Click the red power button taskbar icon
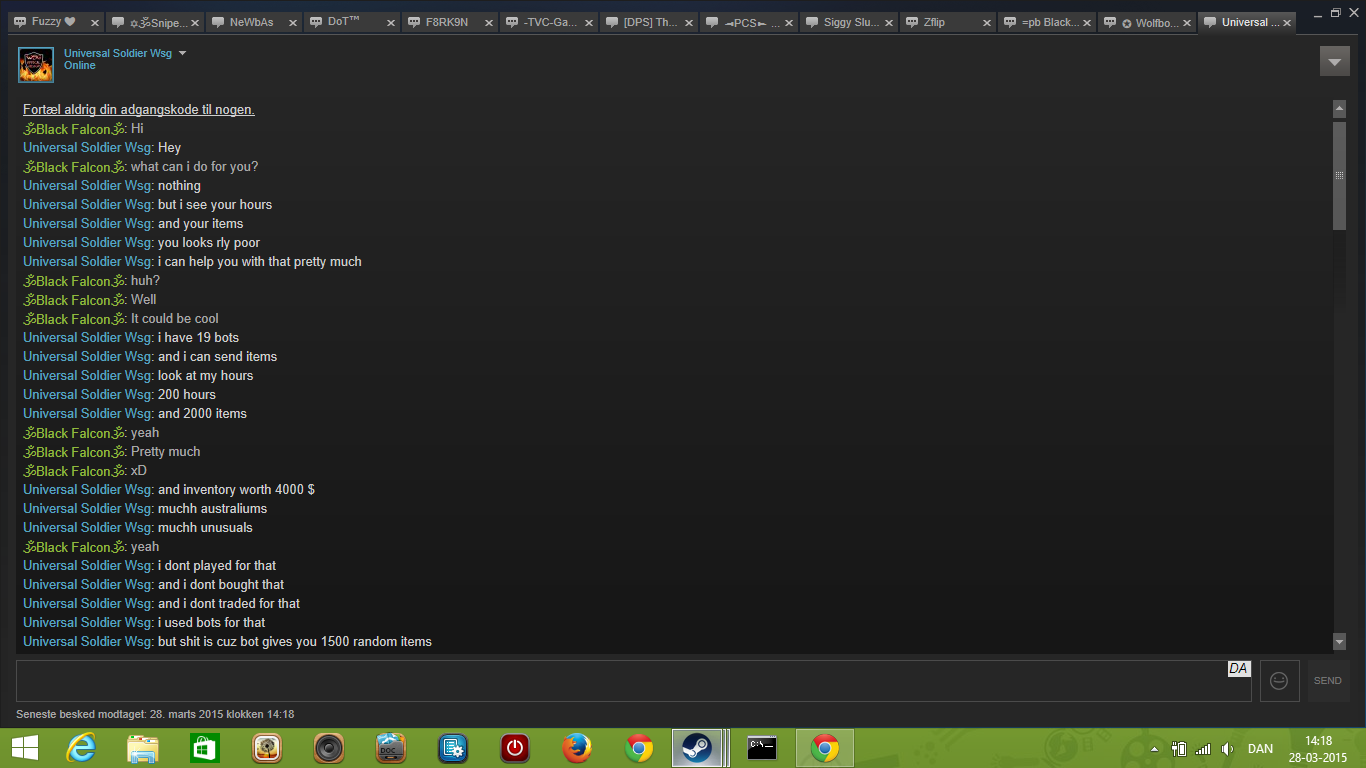 coord(514,748)
